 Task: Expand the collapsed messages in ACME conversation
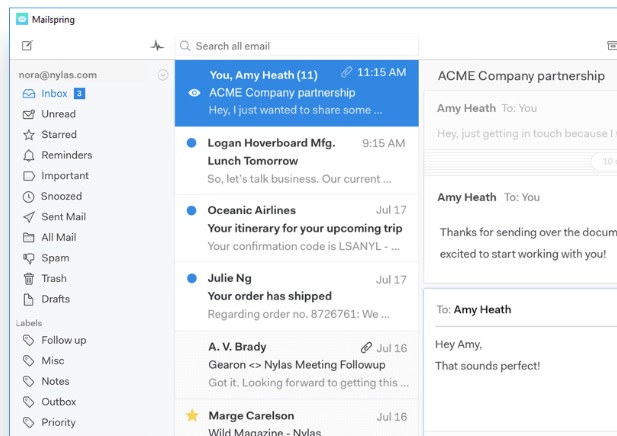[603, 161]
